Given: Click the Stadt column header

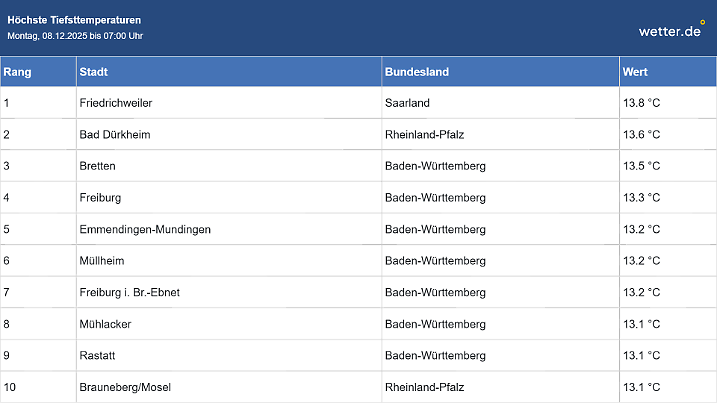Looking at the screenshot, I should 94,72.
